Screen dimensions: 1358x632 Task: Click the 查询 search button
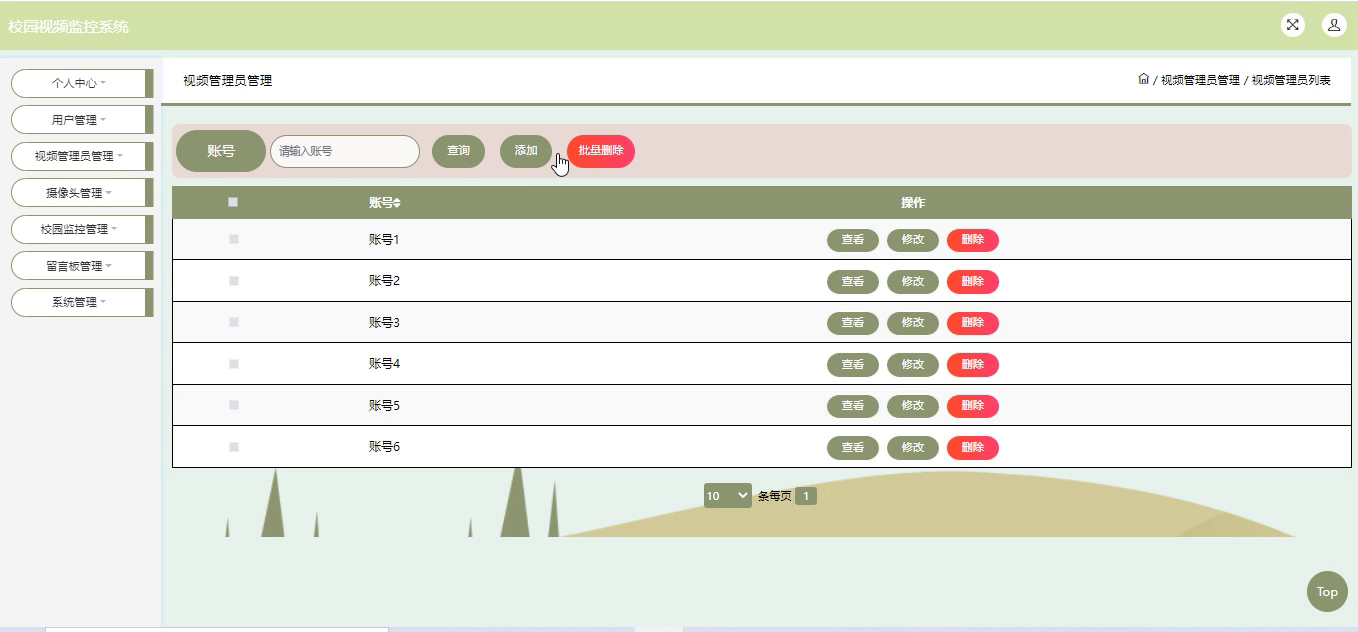pos(458,151)
